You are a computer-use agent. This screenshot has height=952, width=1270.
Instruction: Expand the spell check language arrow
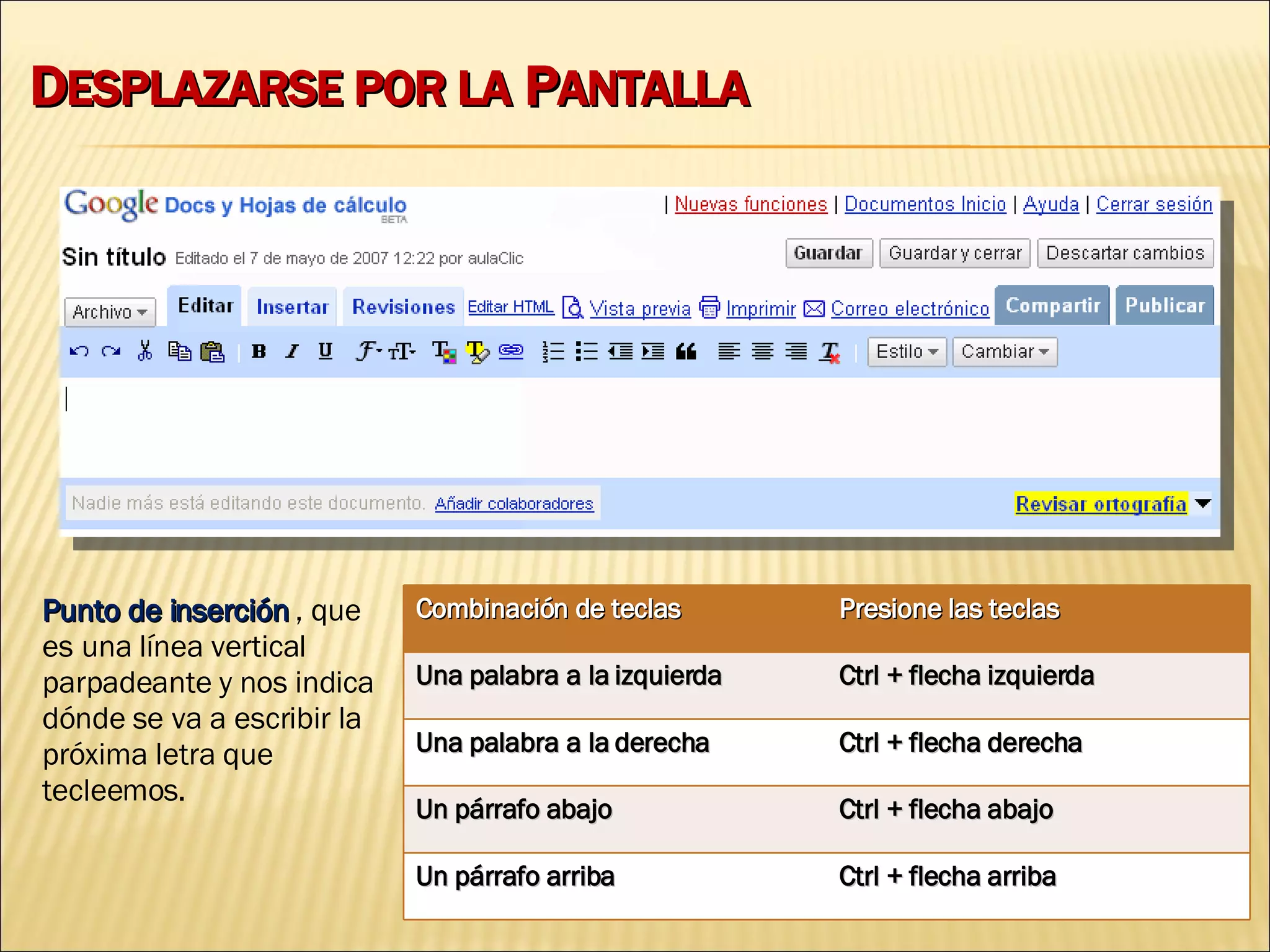click(x=1202, y=503)
